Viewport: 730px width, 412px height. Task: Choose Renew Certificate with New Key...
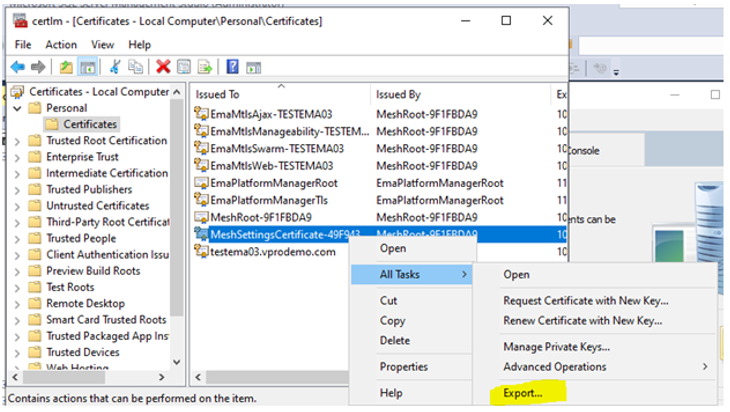(x=582, y=321)
